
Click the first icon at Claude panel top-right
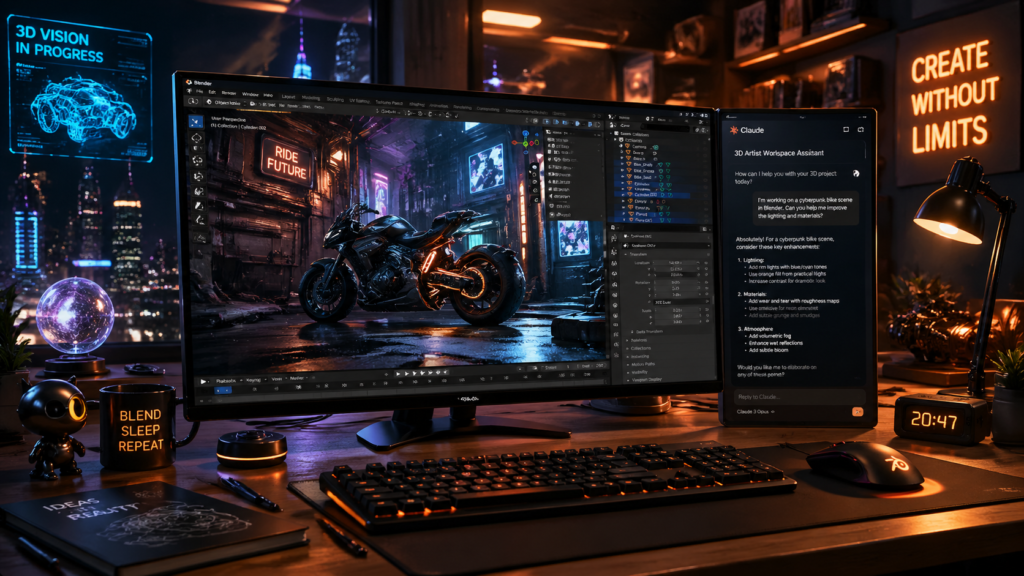pyautogui.click(x=846, y=129)
